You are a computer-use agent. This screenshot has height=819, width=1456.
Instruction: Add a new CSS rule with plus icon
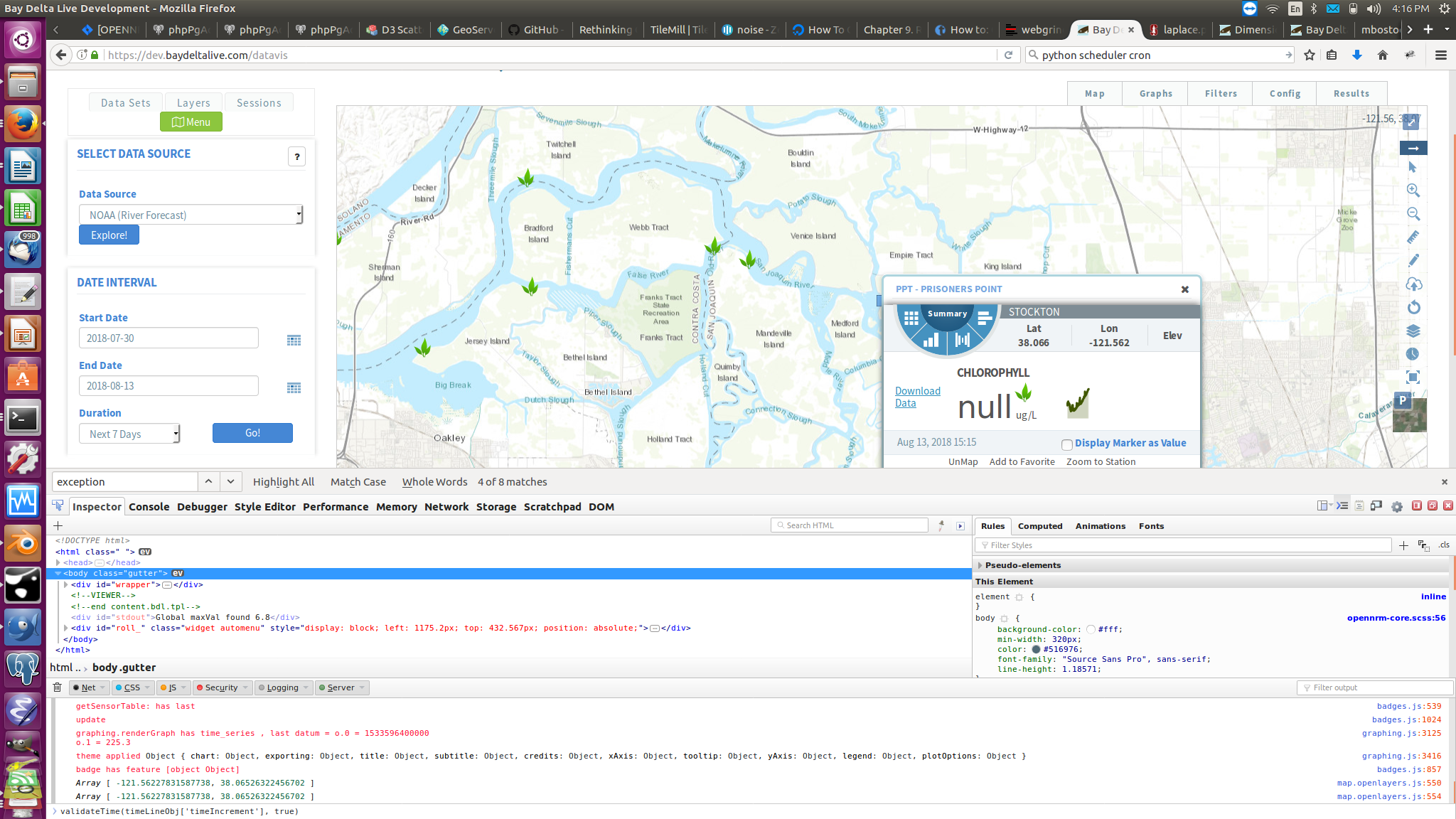1403,545
